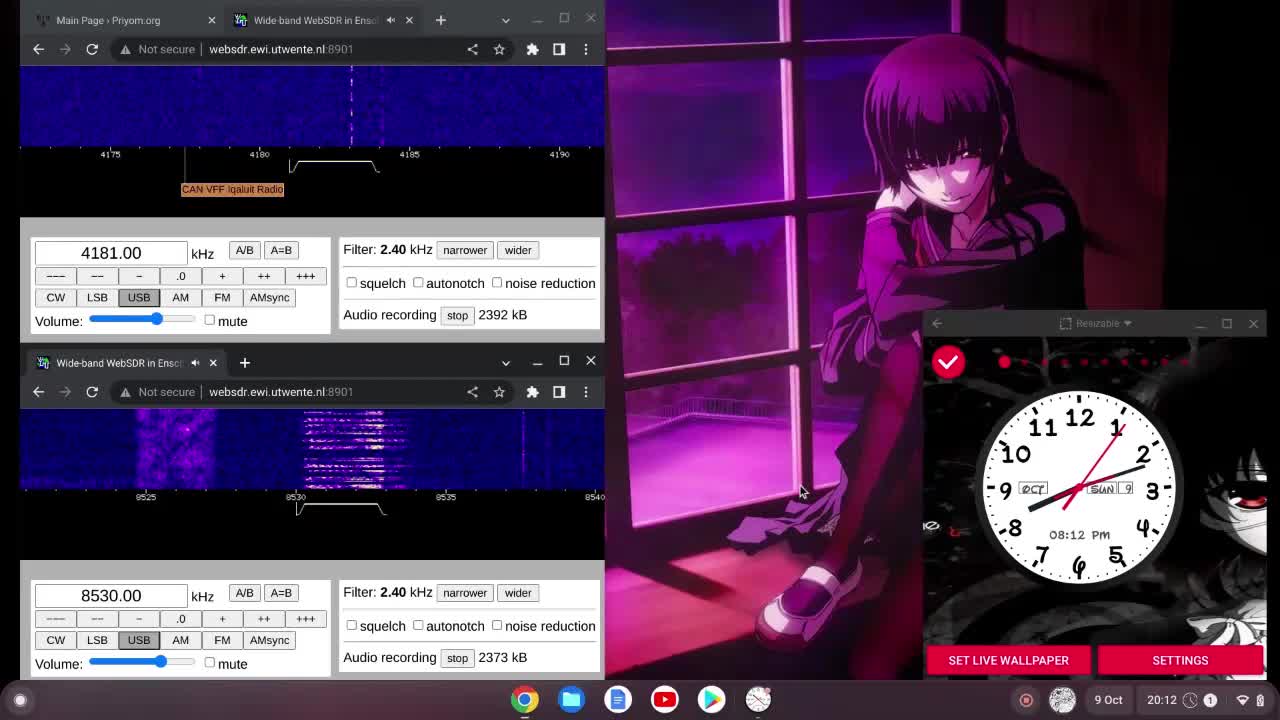Open new tab in bottom browser window
Image resolution: width=1280 pixels, height=720 pixels.
click(244, 363)
